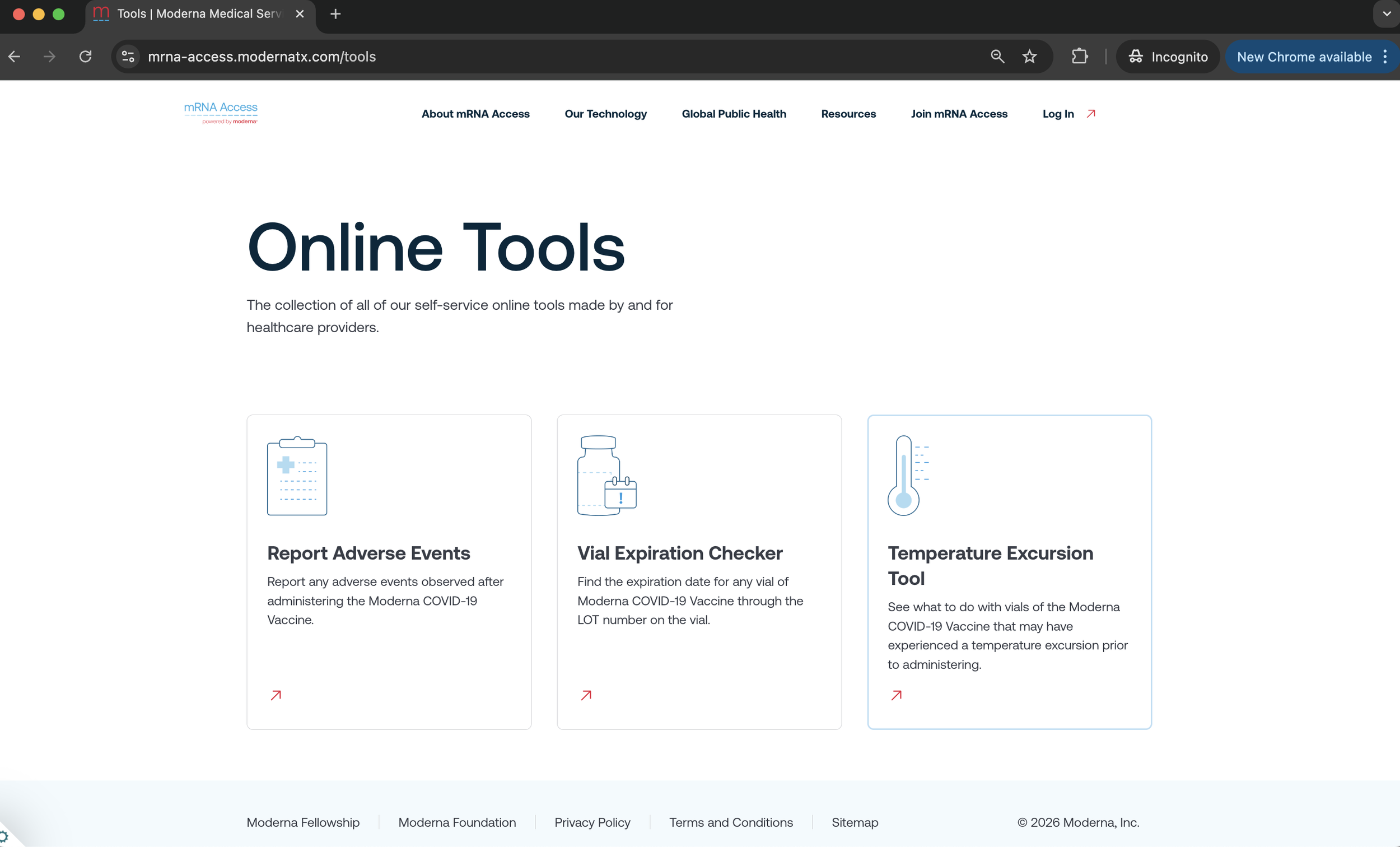Click the browser forward arrow

(x=50, y=57)
